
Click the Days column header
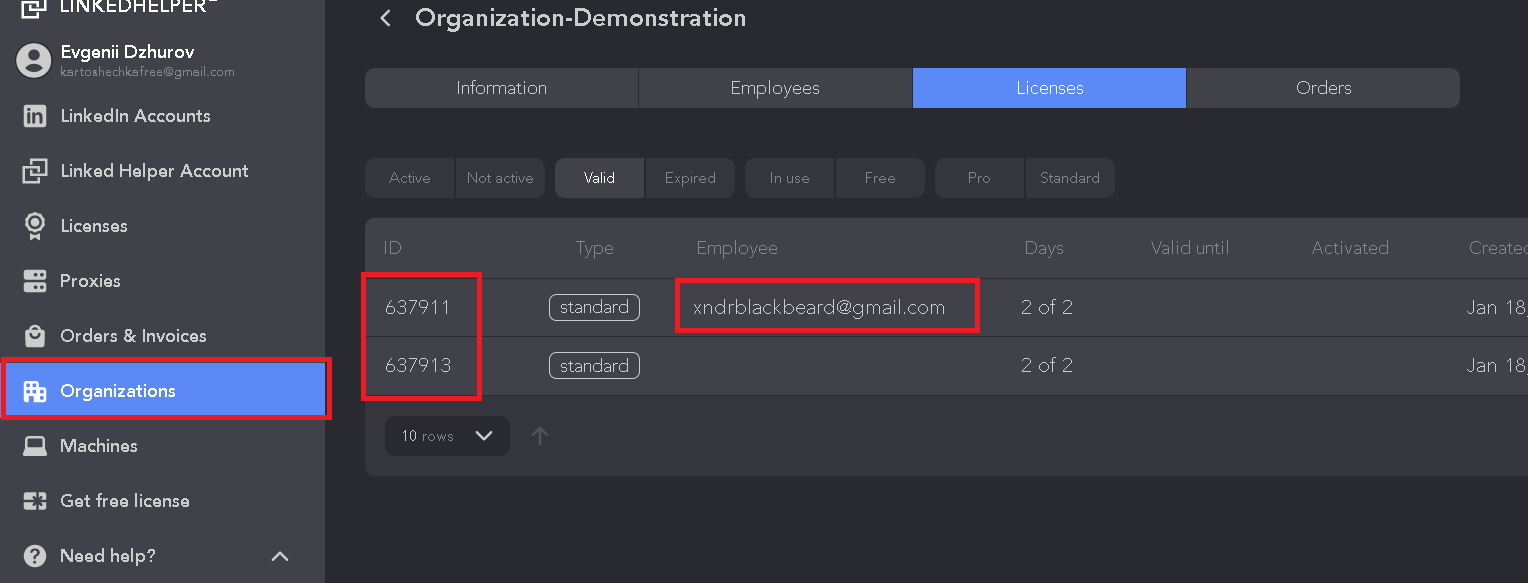pyautogui.click(x=1044, y=248)
